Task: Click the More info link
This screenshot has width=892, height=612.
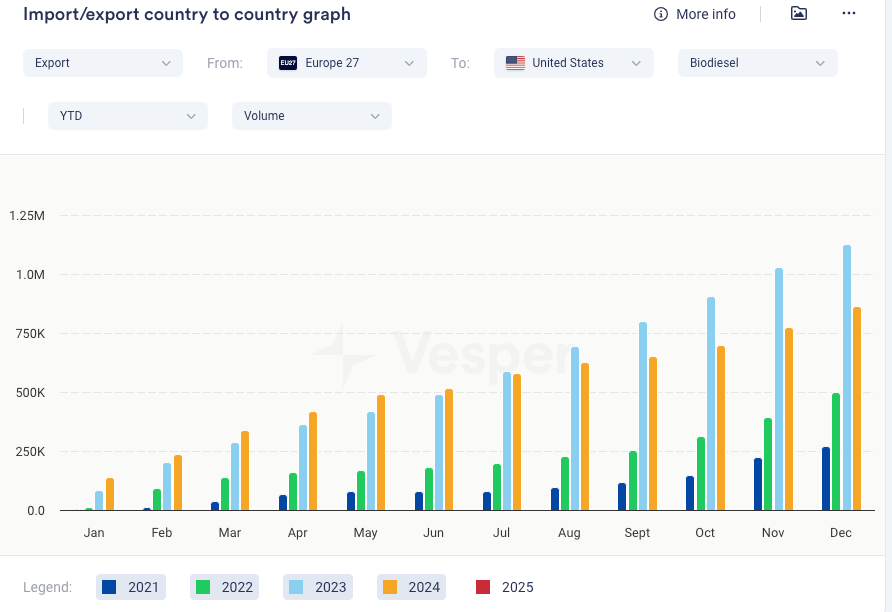Action: point(705,14)
